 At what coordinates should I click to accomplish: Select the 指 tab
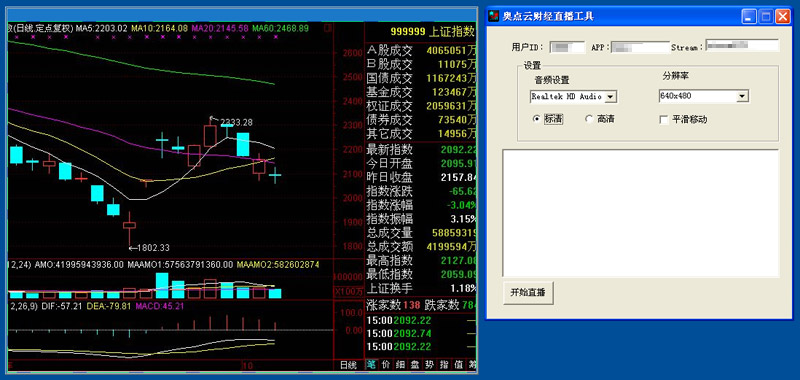444,365
